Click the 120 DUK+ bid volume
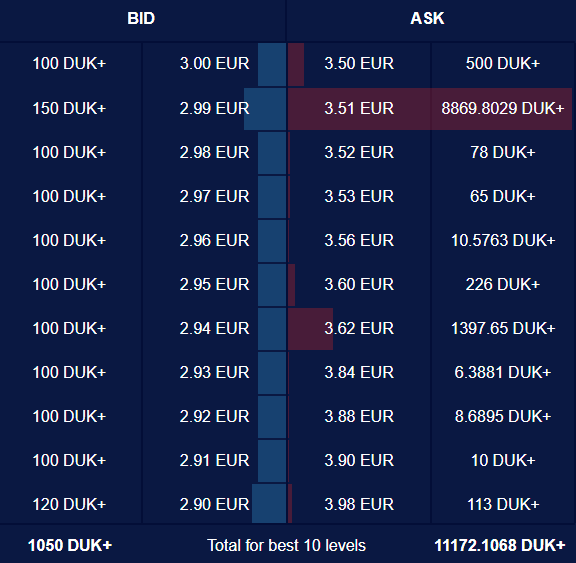Image resolution: width=576 pixels, height=563 pixels. 69,504
